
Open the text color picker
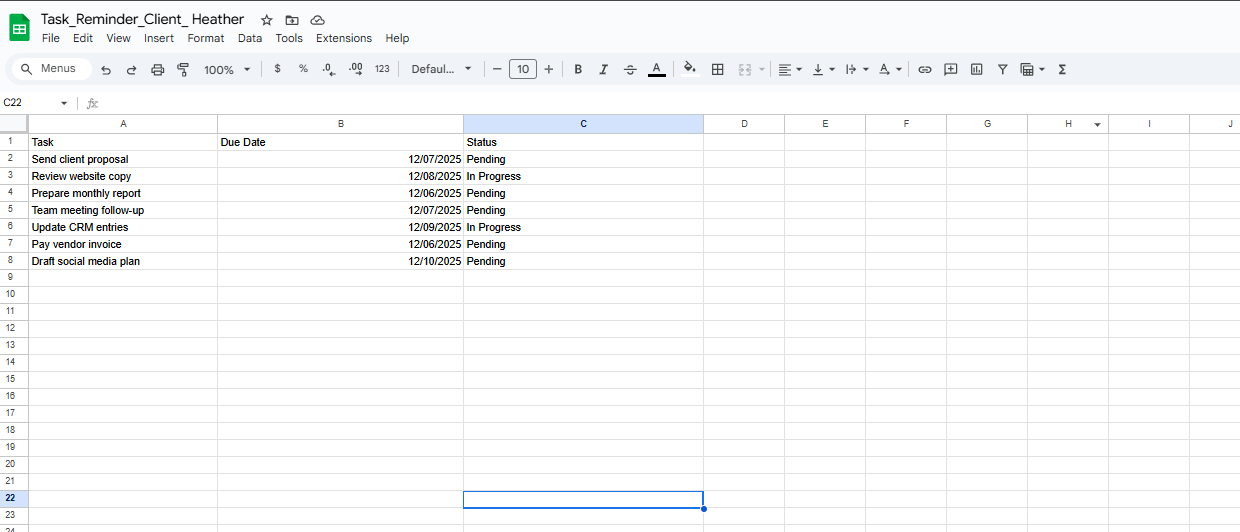[x=656, y=69]
